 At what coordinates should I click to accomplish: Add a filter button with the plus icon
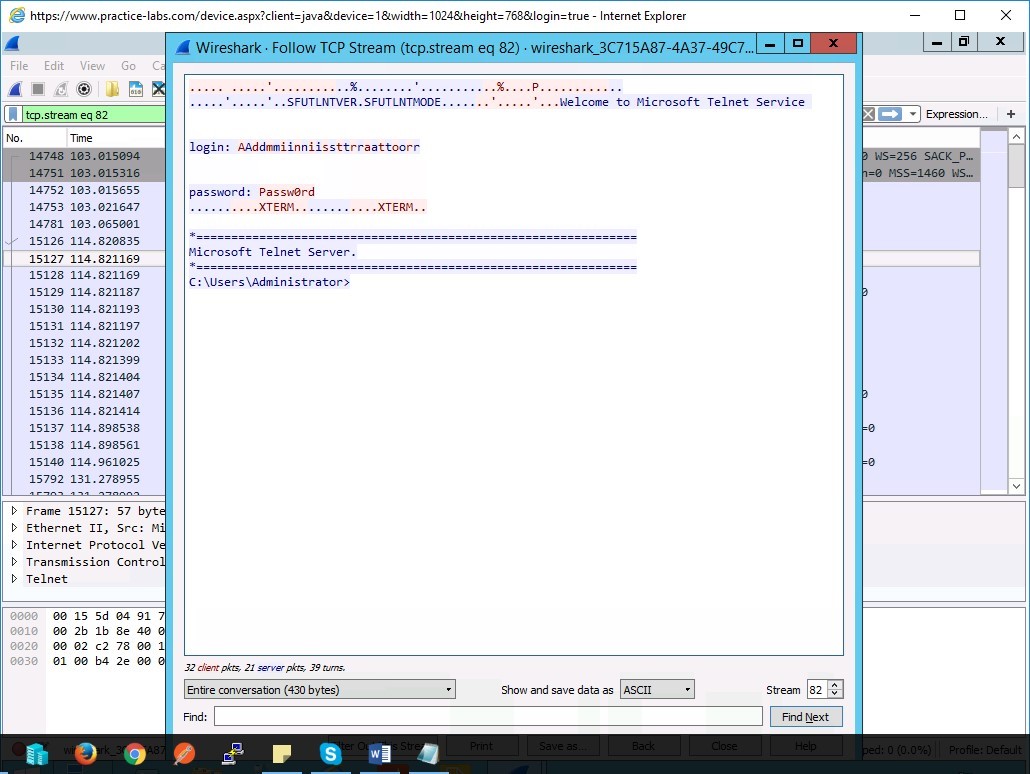pyautogui.click(x=1011, y=114)
